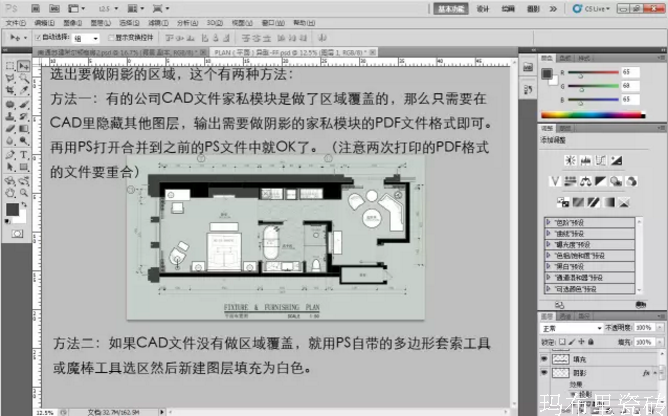668x416 pixels.
Task: Collapse the 阴影 layer effects arrow
Action: [655, 373]
